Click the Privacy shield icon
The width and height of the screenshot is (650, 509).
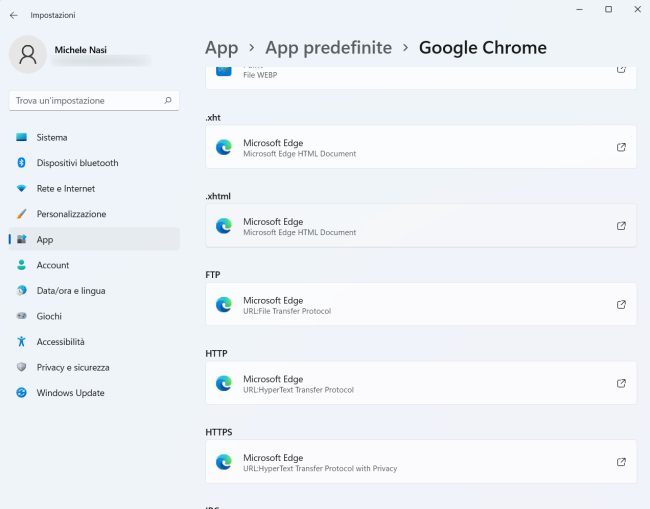coord(22,367)
